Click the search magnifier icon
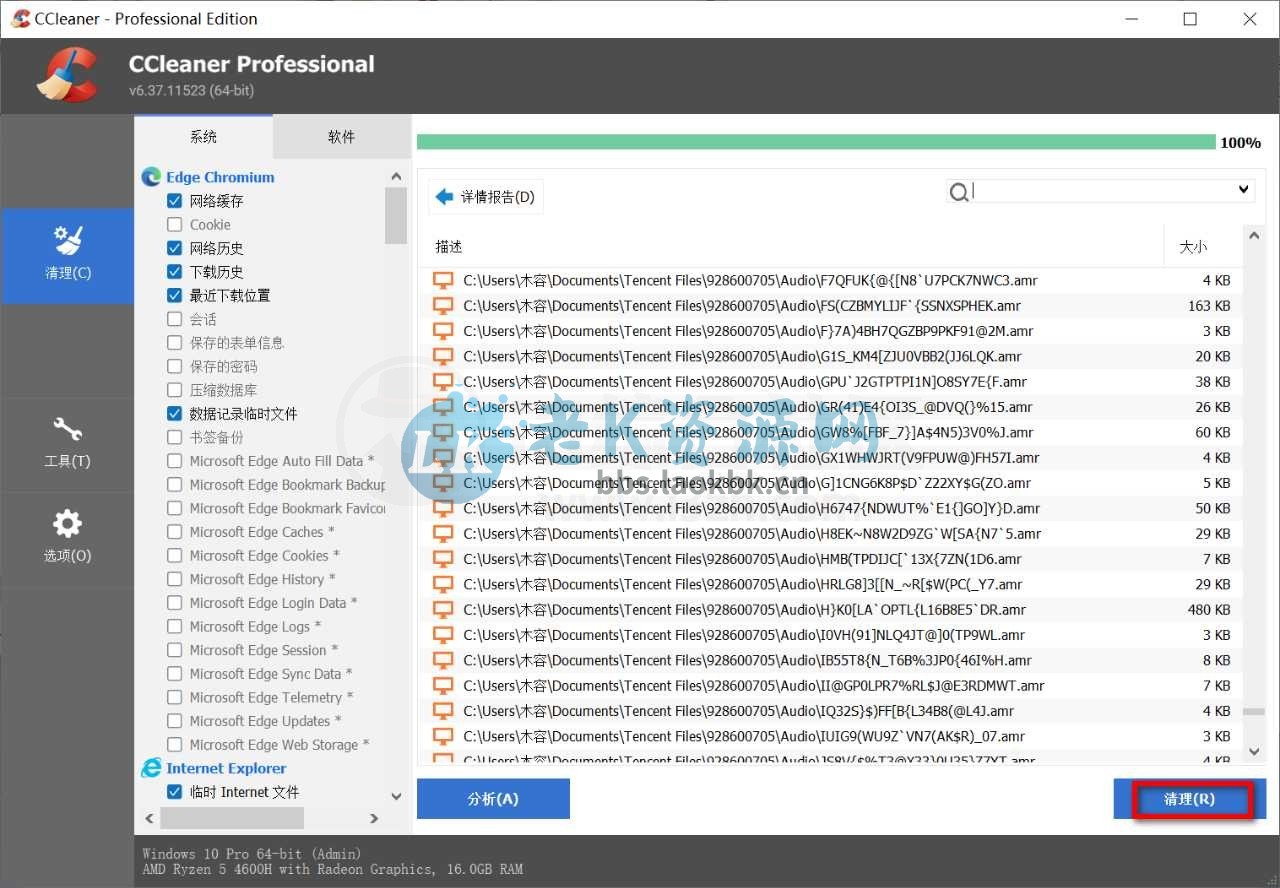The height and width of the screenshot is (888, 1280). tap(959, 192)
